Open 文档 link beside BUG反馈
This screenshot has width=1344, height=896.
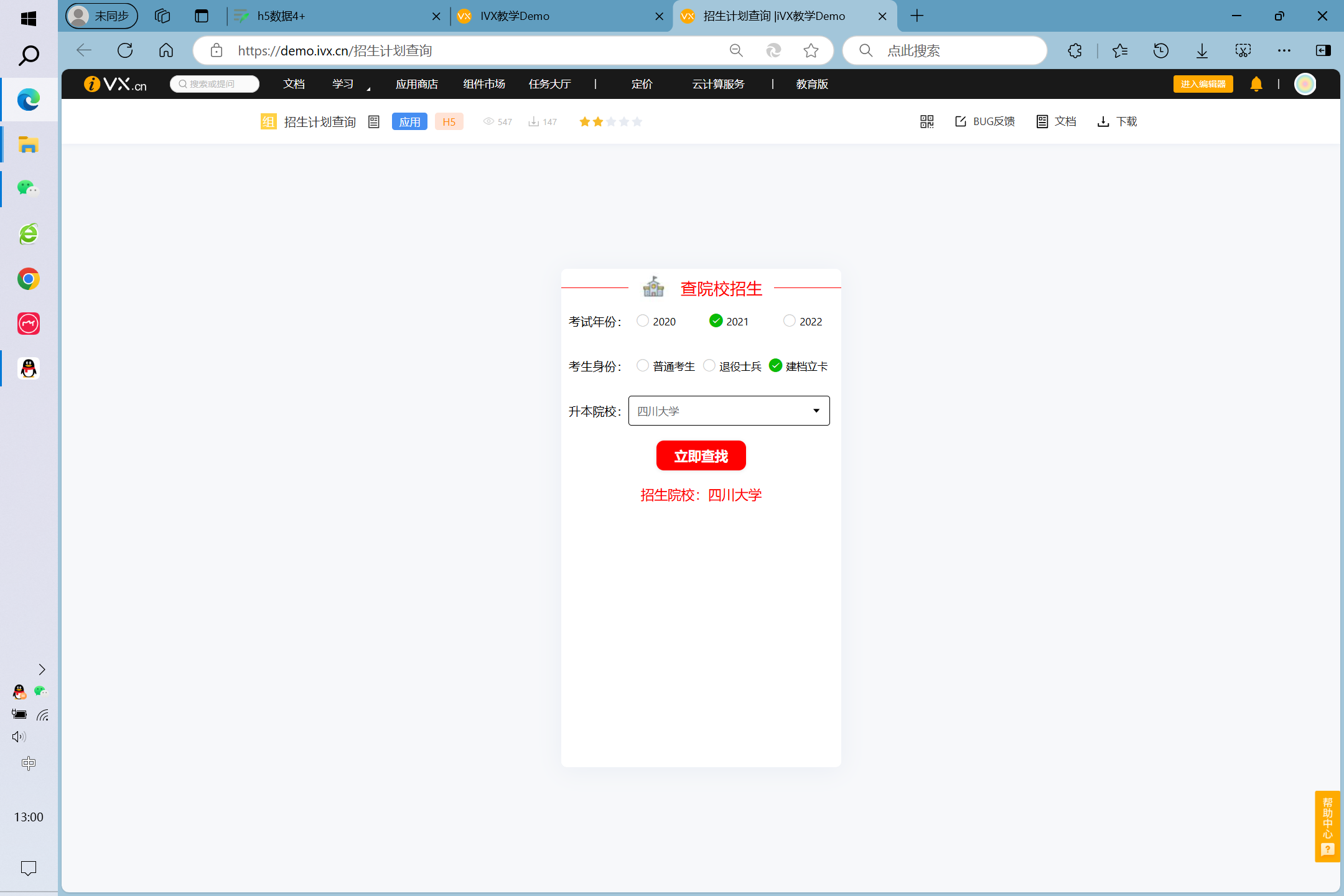coord(1057,121)
